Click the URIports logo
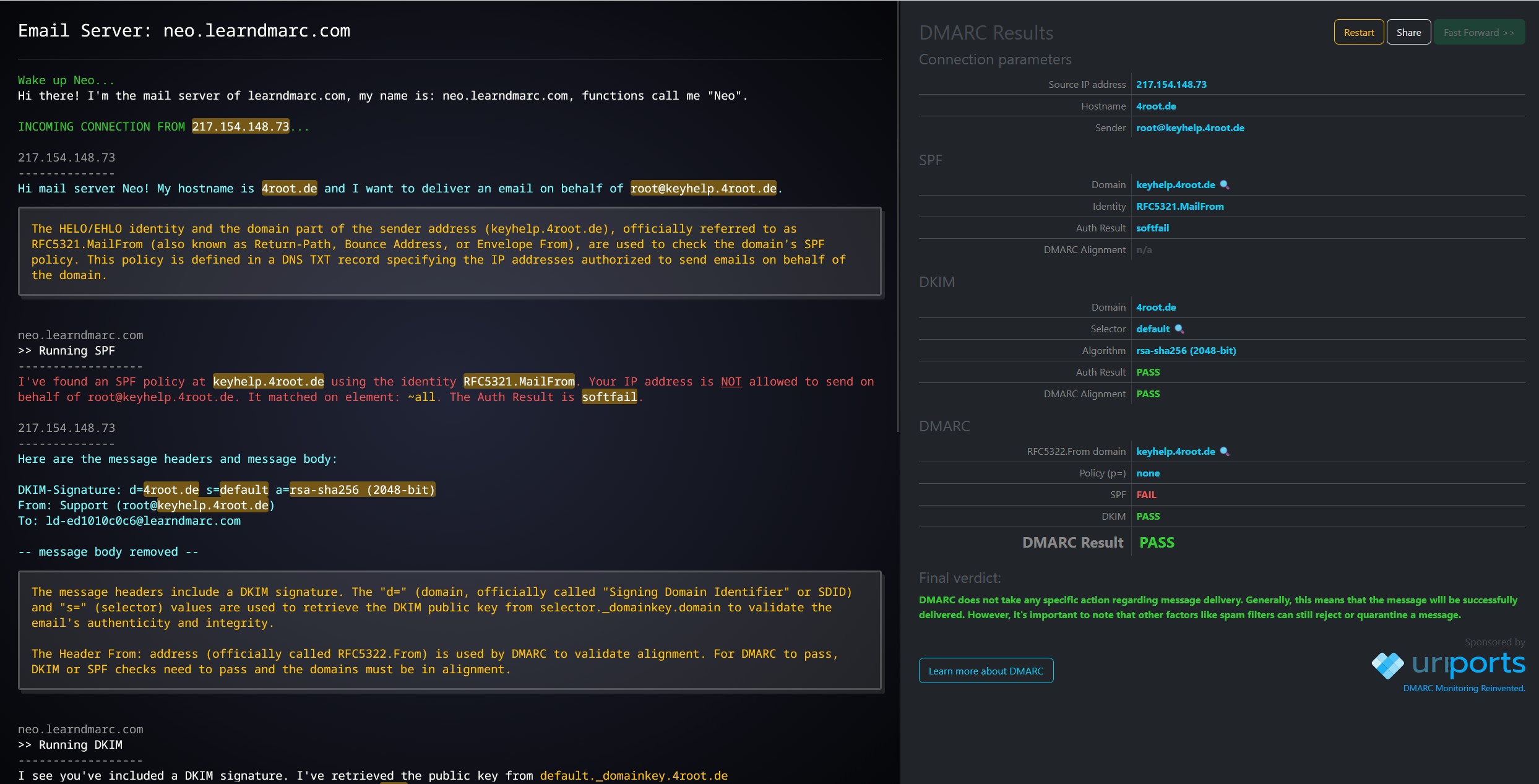This screenshot has width=1539, height=784. point(1448,665)
